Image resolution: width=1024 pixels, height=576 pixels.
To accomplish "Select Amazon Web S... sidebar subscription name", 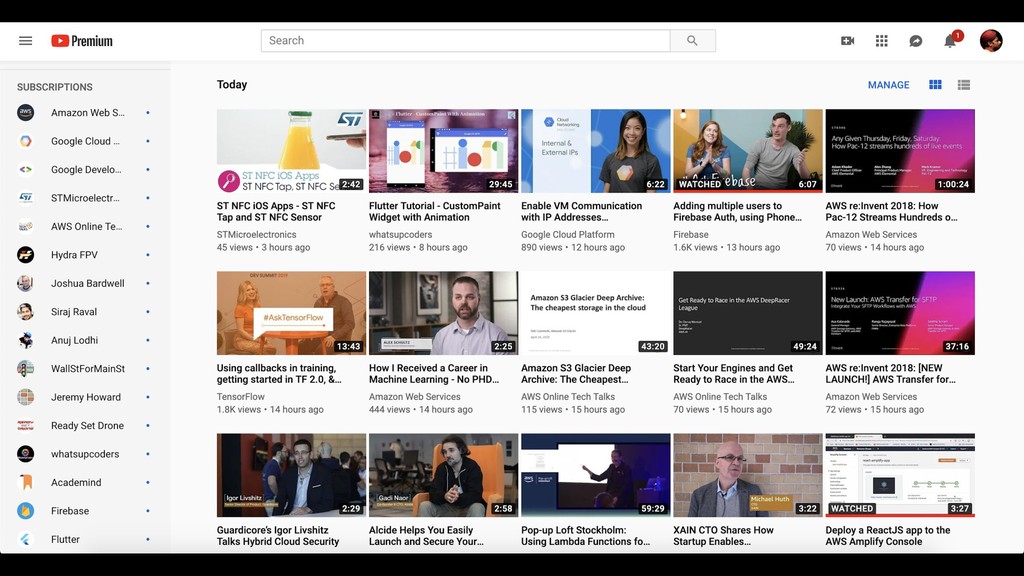I will pos(88,112).
